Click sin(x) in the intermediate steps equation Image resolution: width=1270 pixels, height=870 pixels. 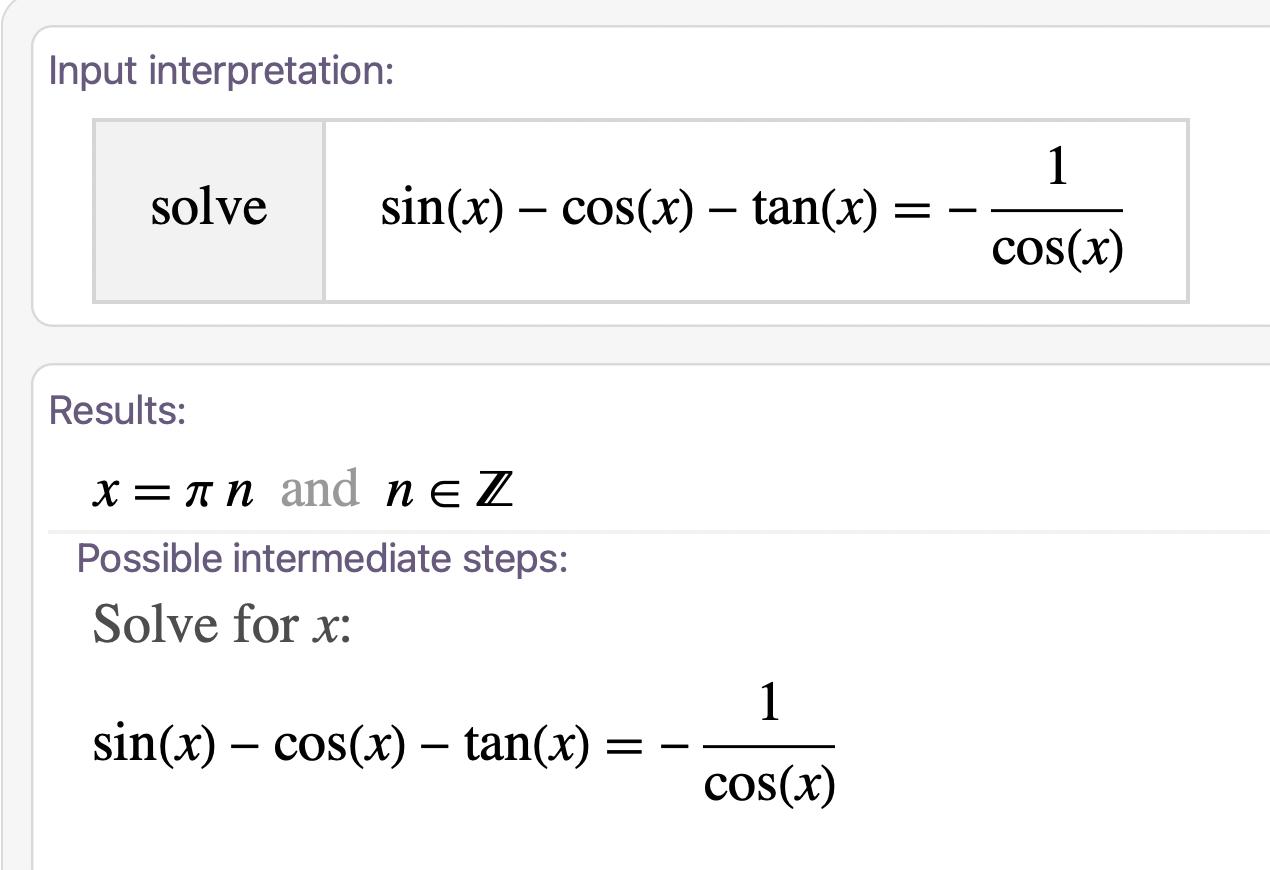154,744
